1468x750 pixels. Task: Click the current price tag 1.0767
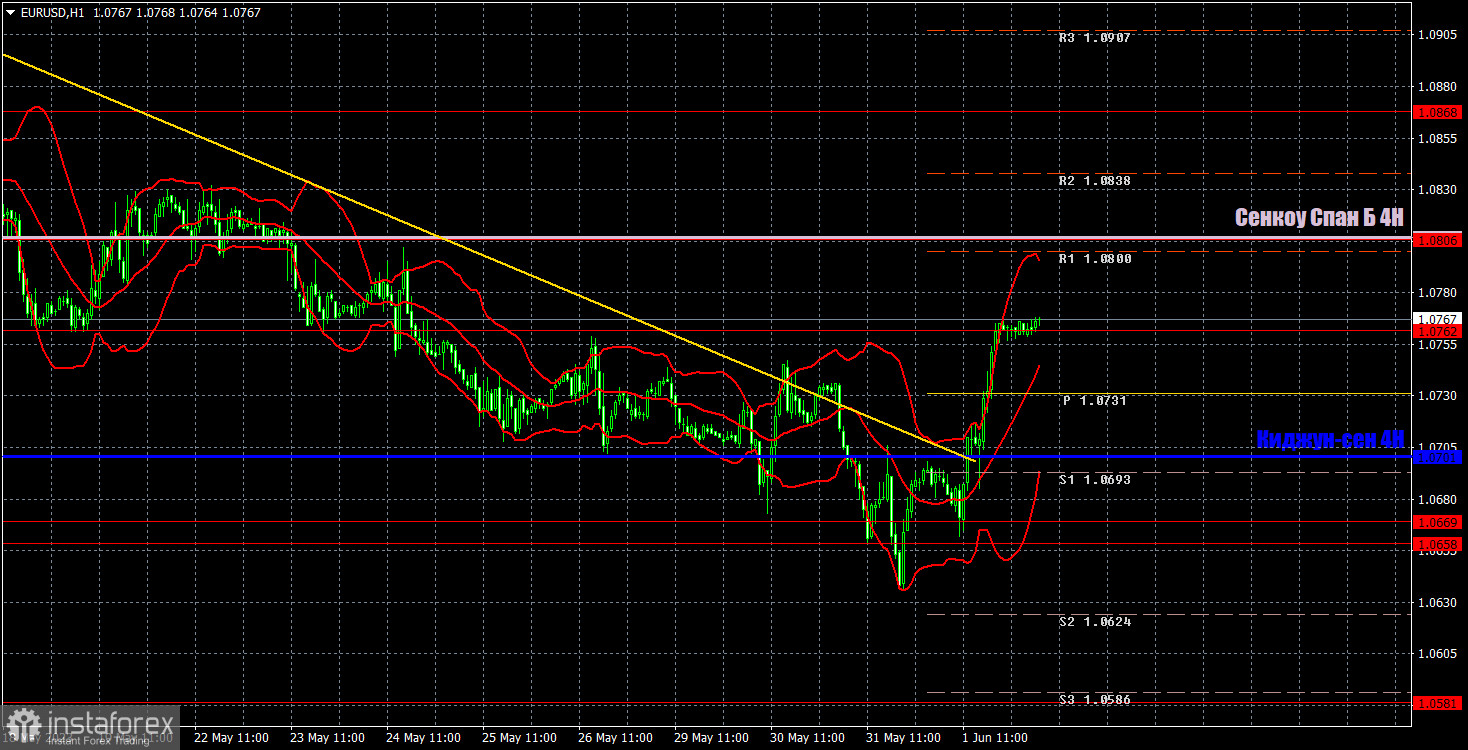[1438, 319]
